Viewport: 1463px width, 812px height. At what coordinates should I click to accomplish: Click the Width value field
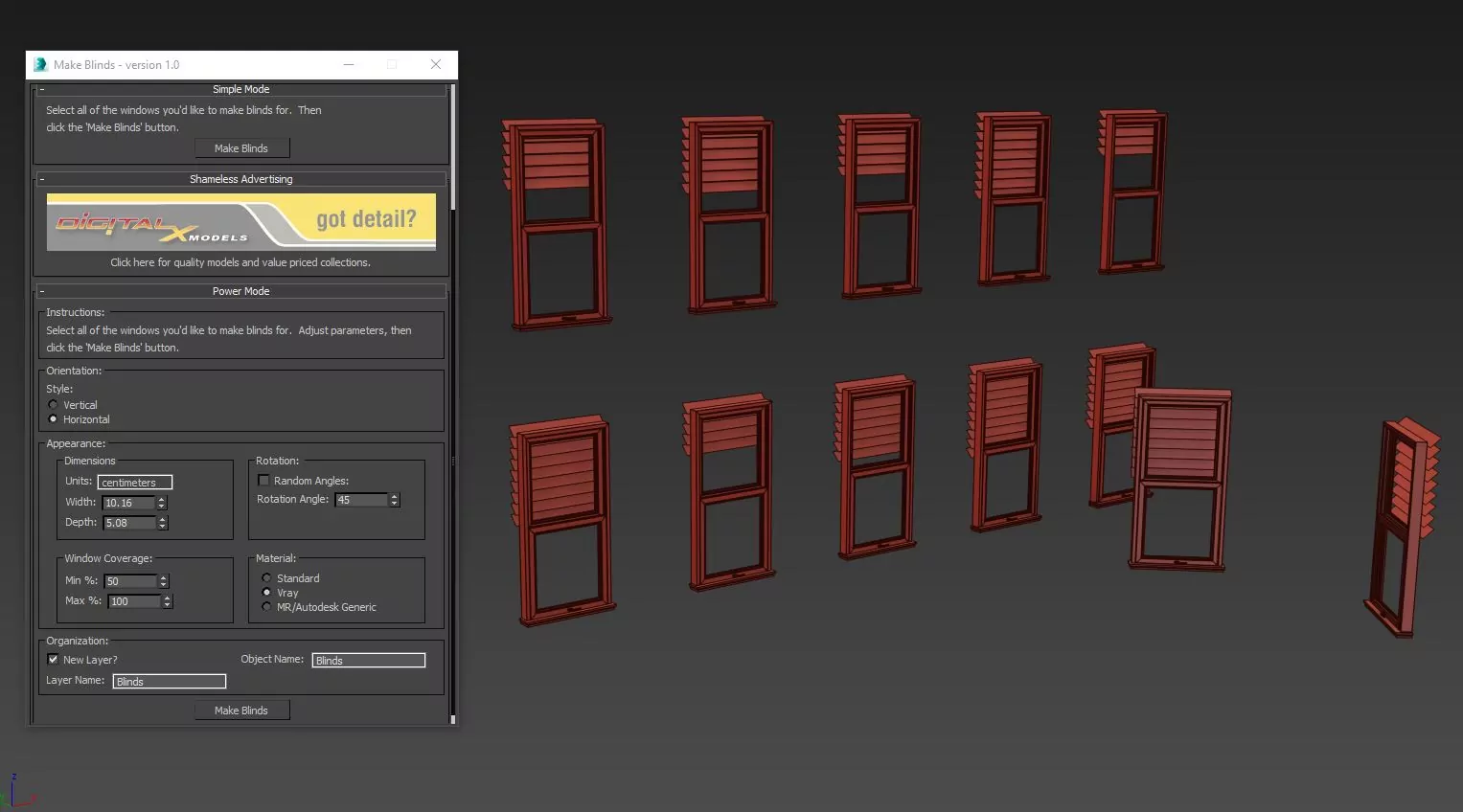coord(129,503)
